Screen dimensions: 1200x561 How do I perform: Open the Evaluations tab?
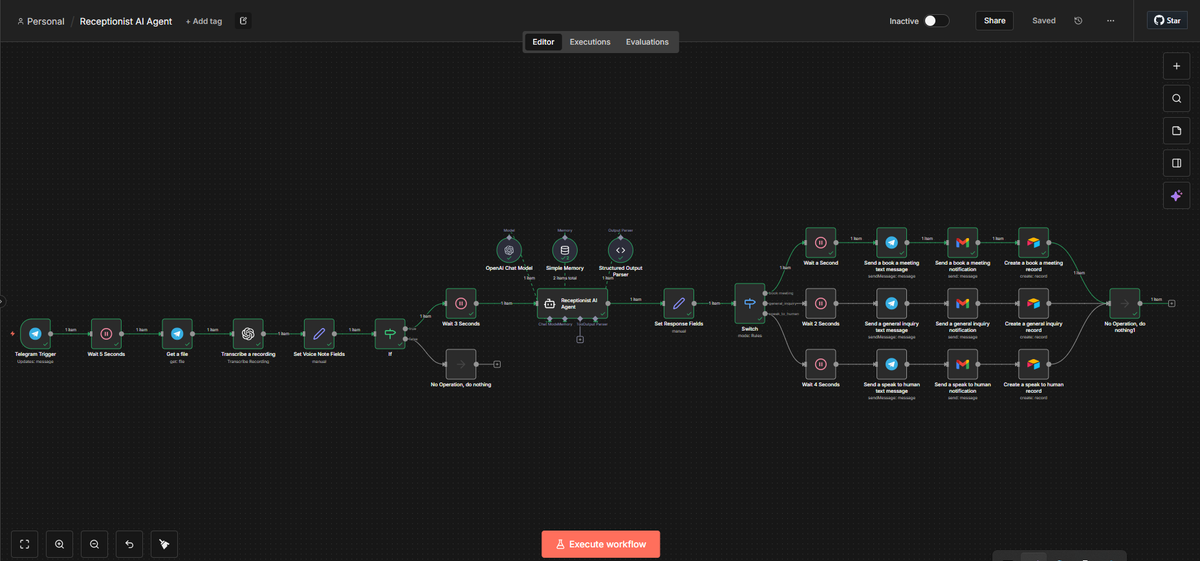pos(647,42)
